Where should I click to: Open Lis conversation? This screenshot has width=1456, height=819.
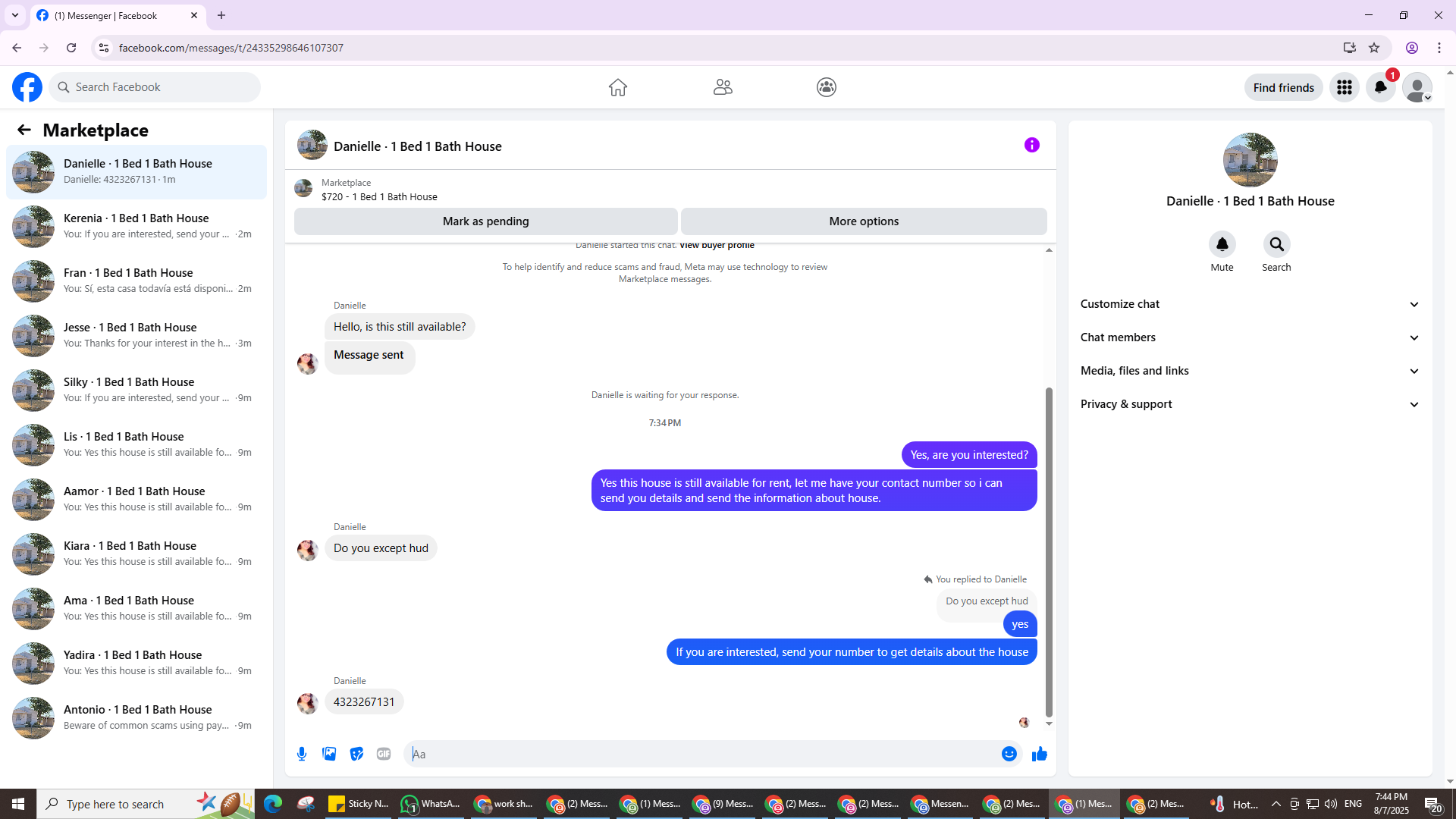(x=136, y=444)
